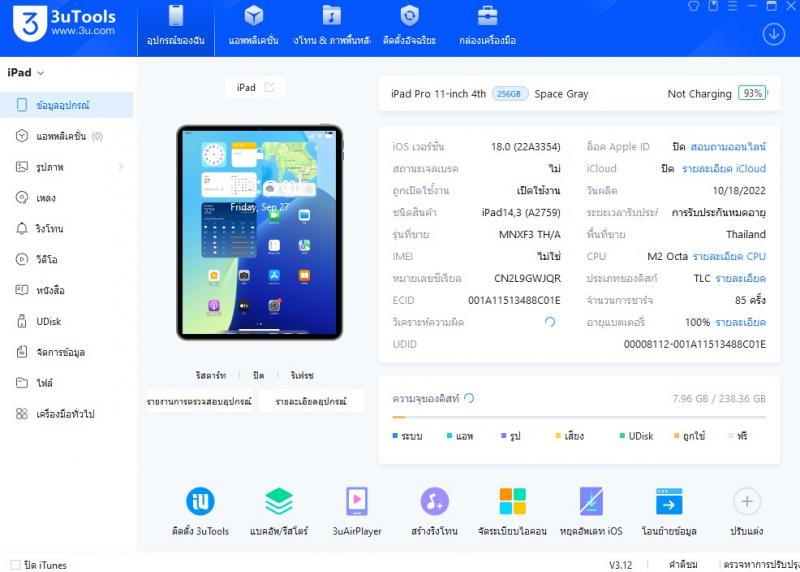Toggle the ปิด iTunes checkbox
The image size is (800, 572).
pyautogui.click(x=14, y=565)
